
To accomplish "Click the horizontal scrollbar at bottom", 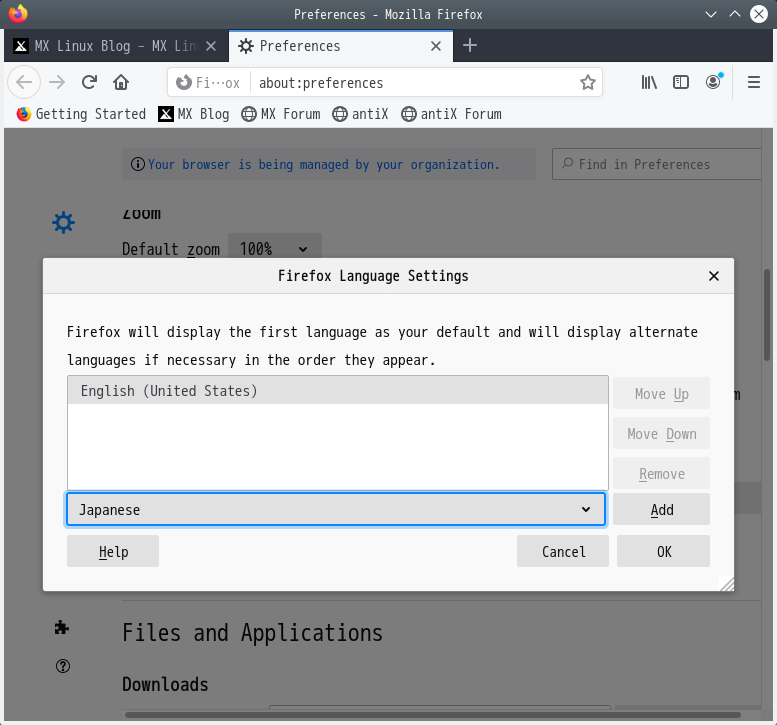I will point(433,715).
